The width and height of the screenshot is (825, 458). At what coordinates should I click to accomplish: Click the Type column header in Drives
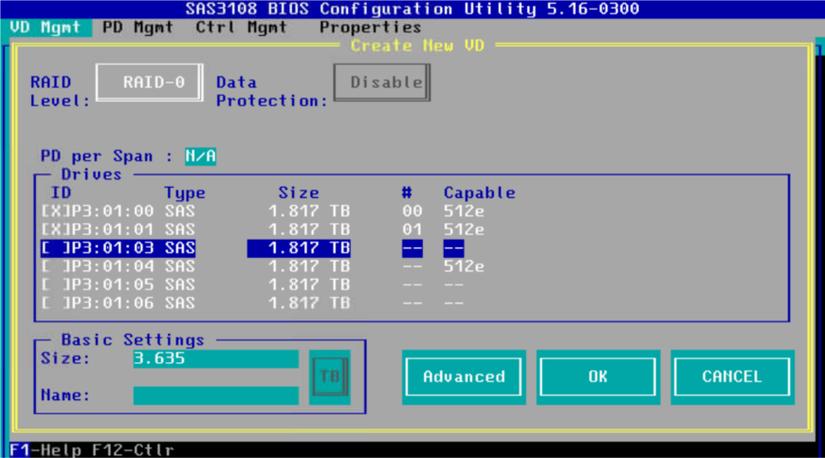click(185, 193)
